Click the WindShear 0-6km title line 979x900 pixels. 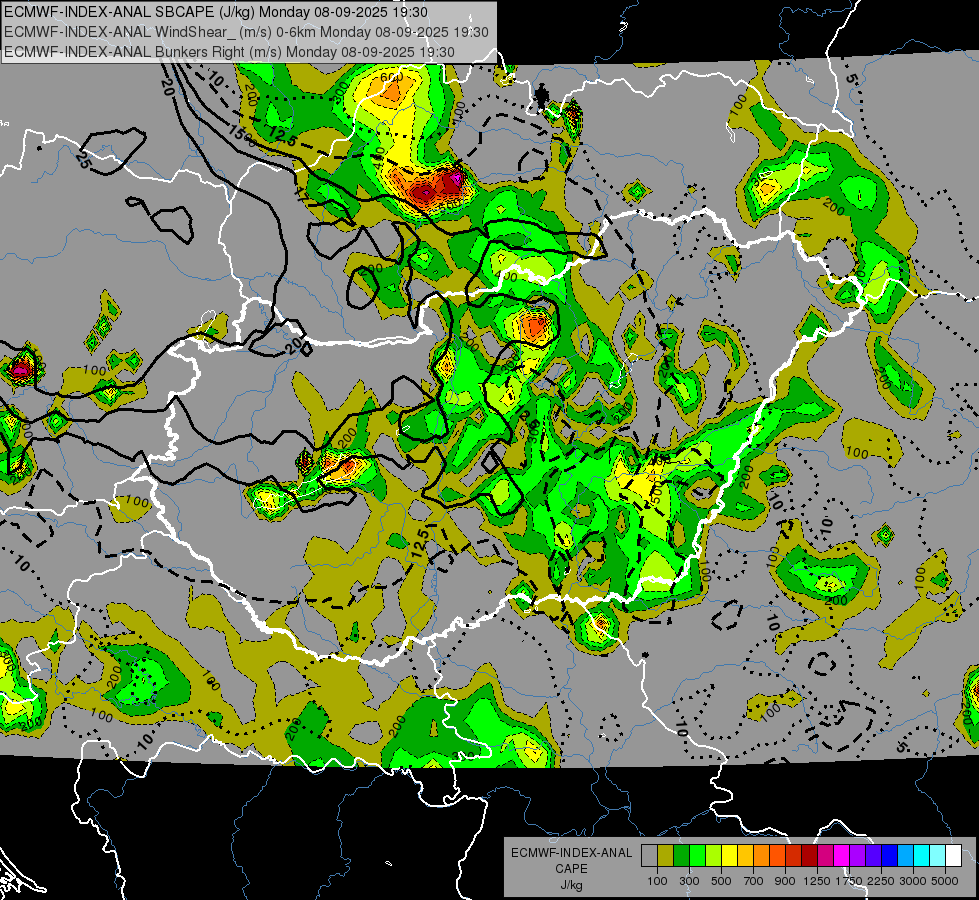pyautogui.click(x=246, y=32)
